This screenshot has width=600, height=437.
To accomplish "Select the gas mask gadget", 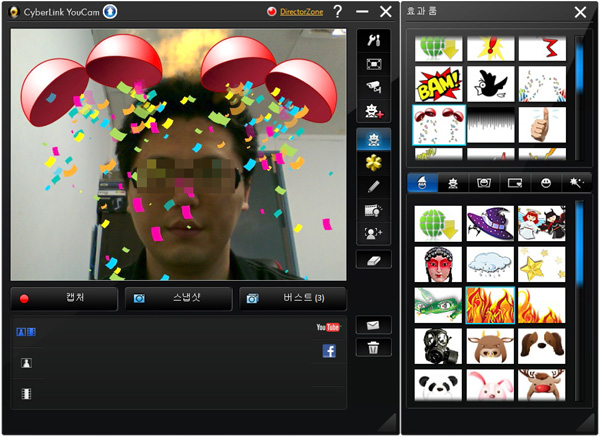I will 438,346.
